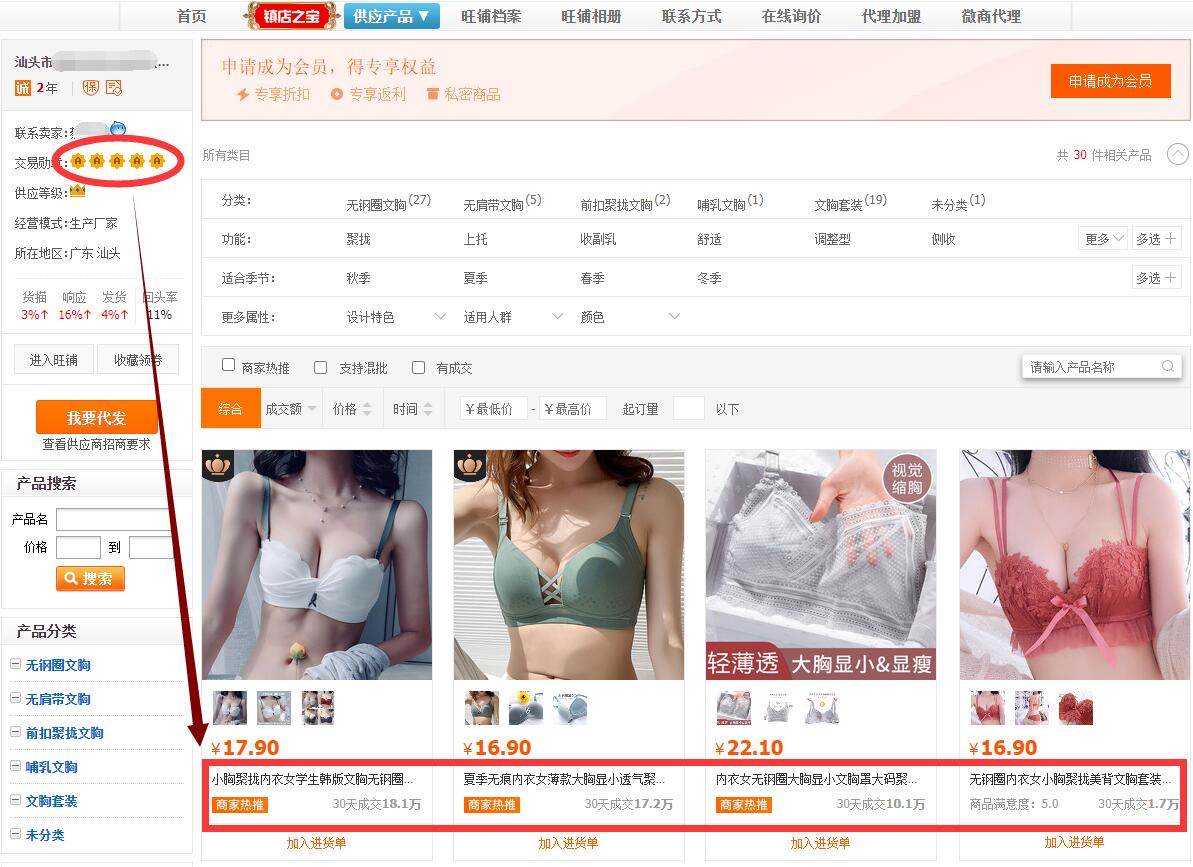This screenshot has height=867, width=1193.
Task: Click the blue Wangwang chat icon
Action: click(118, 129)
